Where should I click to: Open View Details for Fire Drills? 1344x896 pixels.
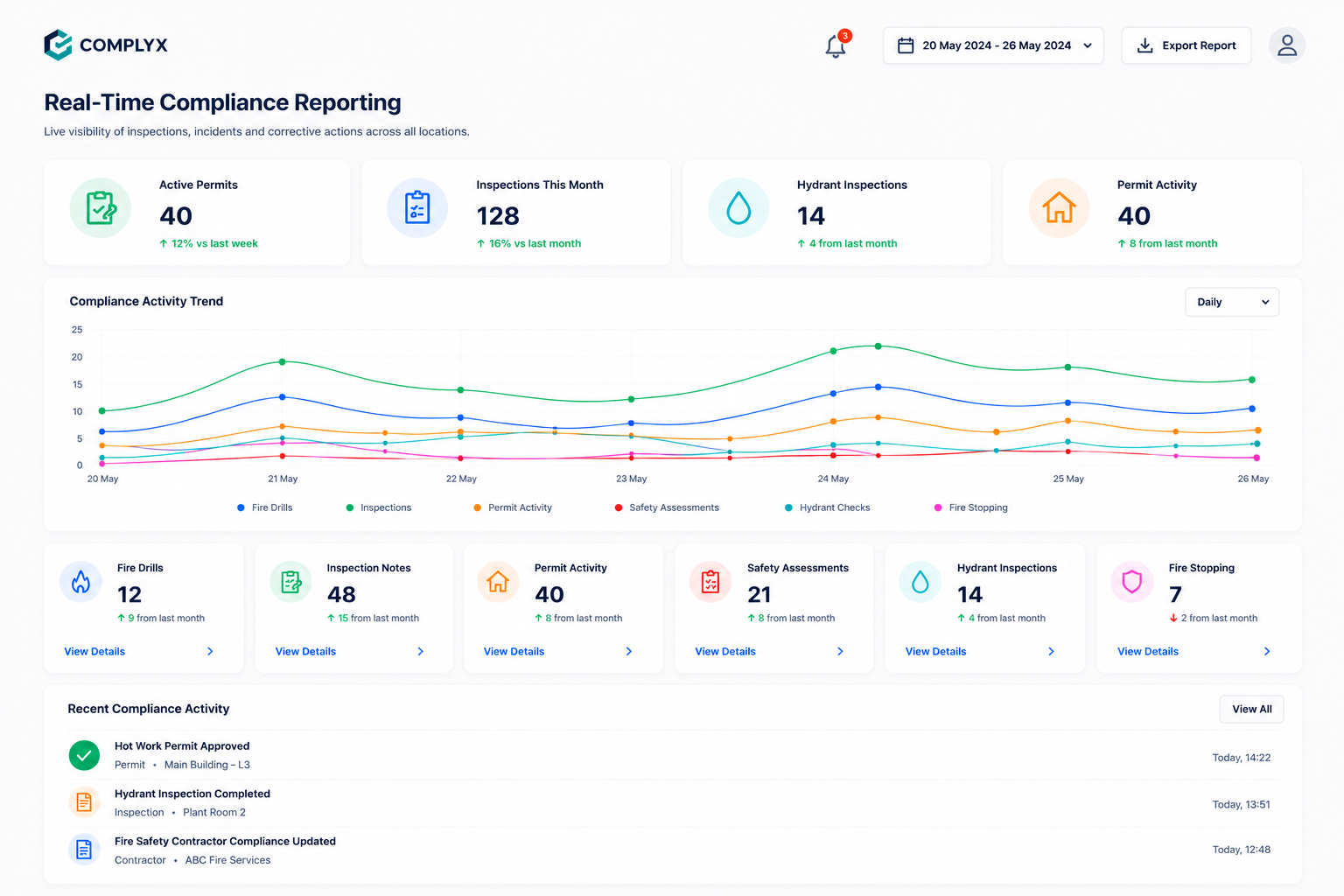pyautogui.click(x=94, y=651)
